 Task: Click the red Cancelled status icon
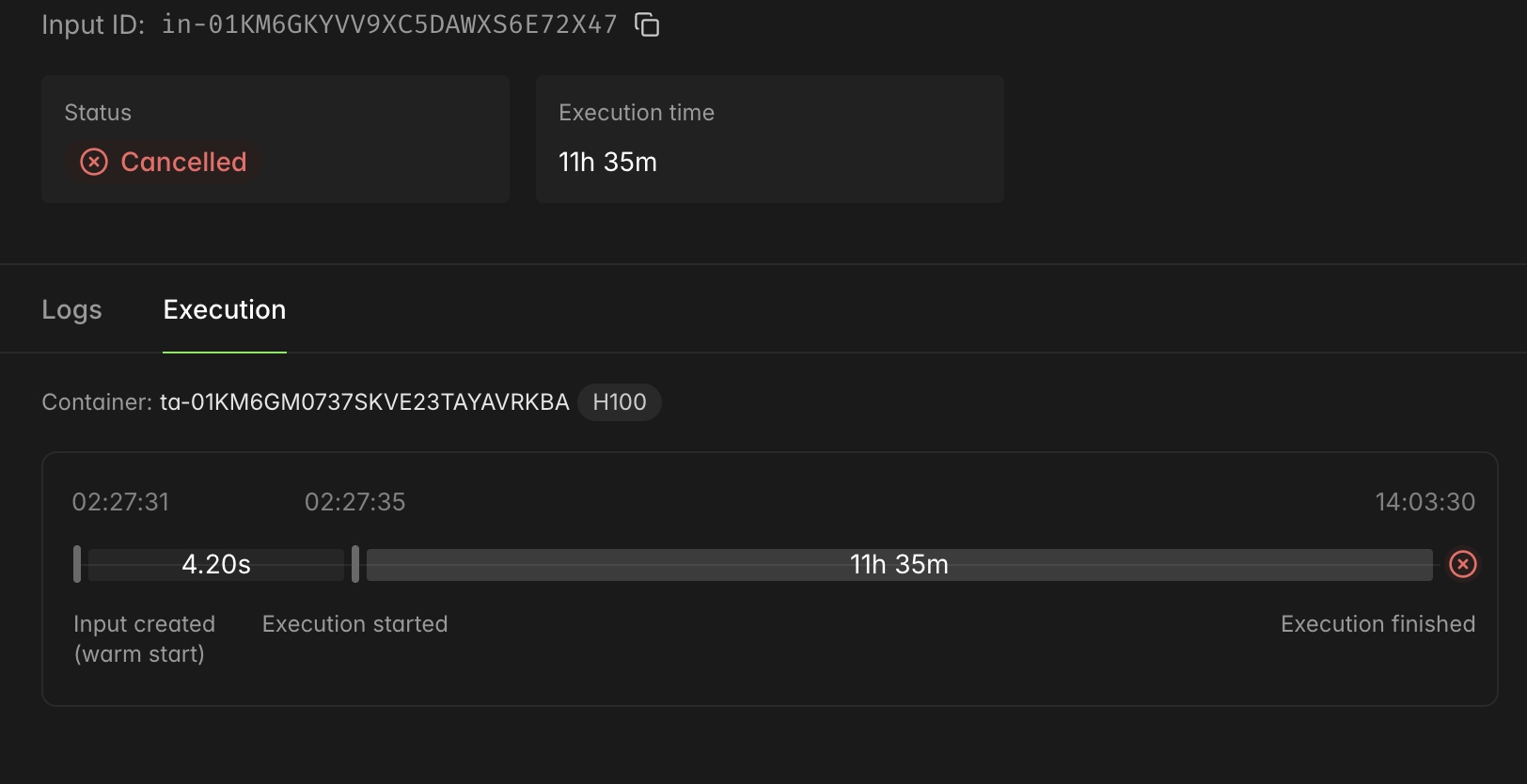tap(94, 162)
